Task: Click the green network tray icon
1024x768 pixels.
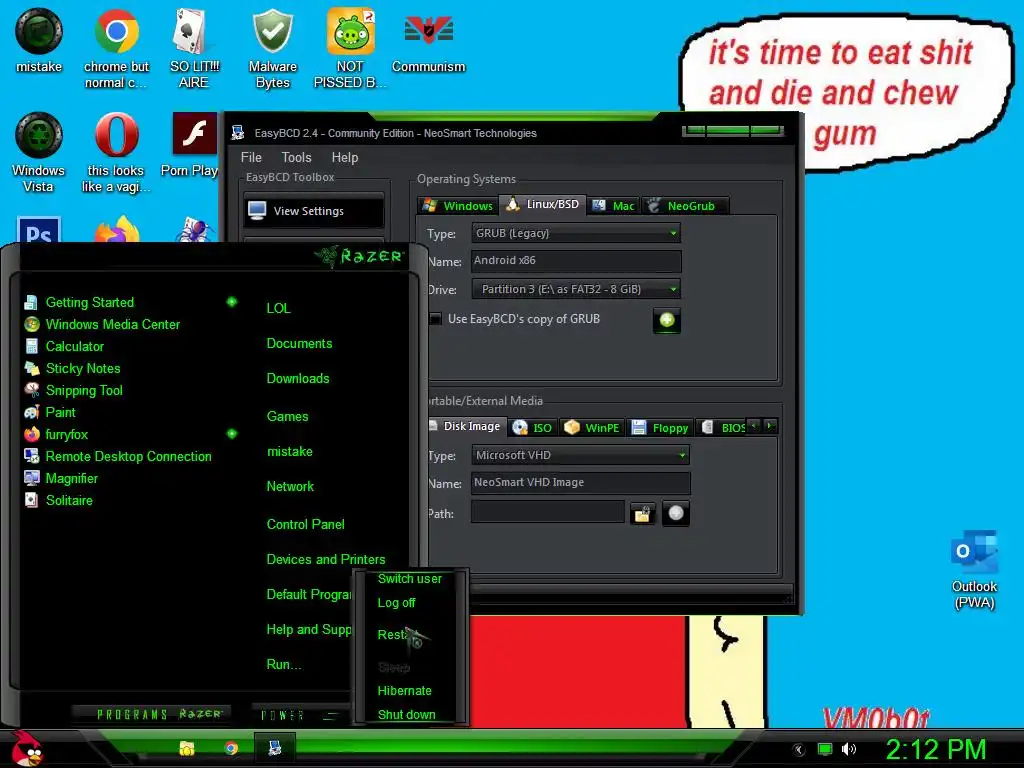Action: click(825, 749)
